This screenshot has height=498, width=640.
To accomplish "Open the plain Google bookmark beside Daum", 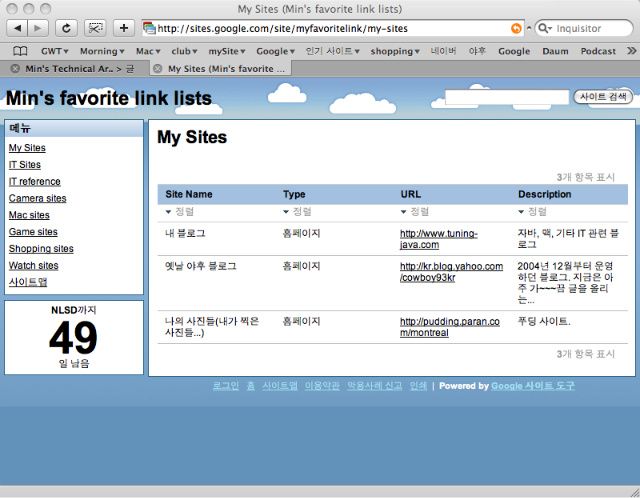I will [x=514, y=51].
